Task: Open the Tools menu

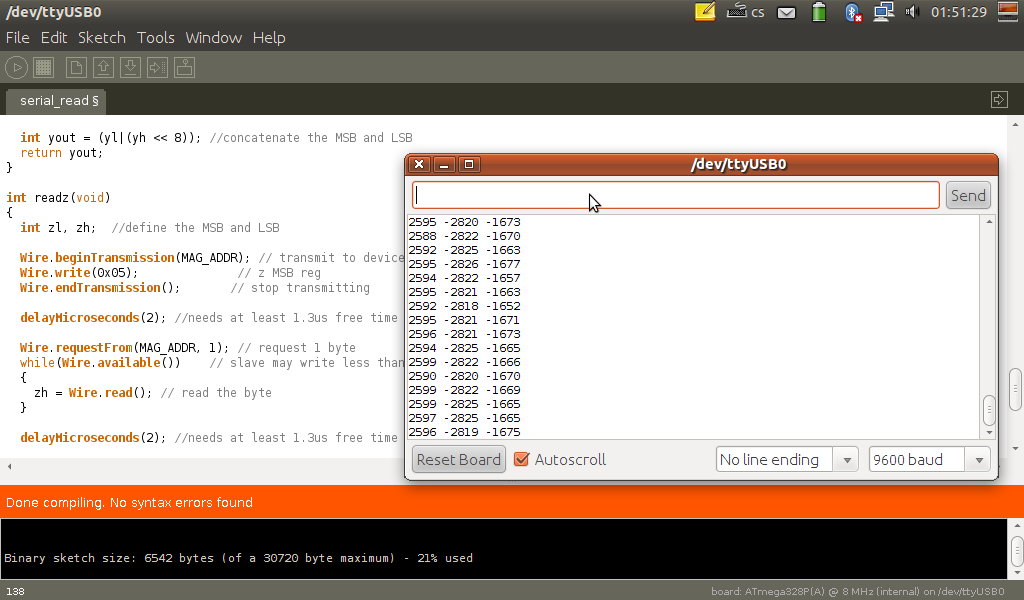Action: tap(156, 38)
